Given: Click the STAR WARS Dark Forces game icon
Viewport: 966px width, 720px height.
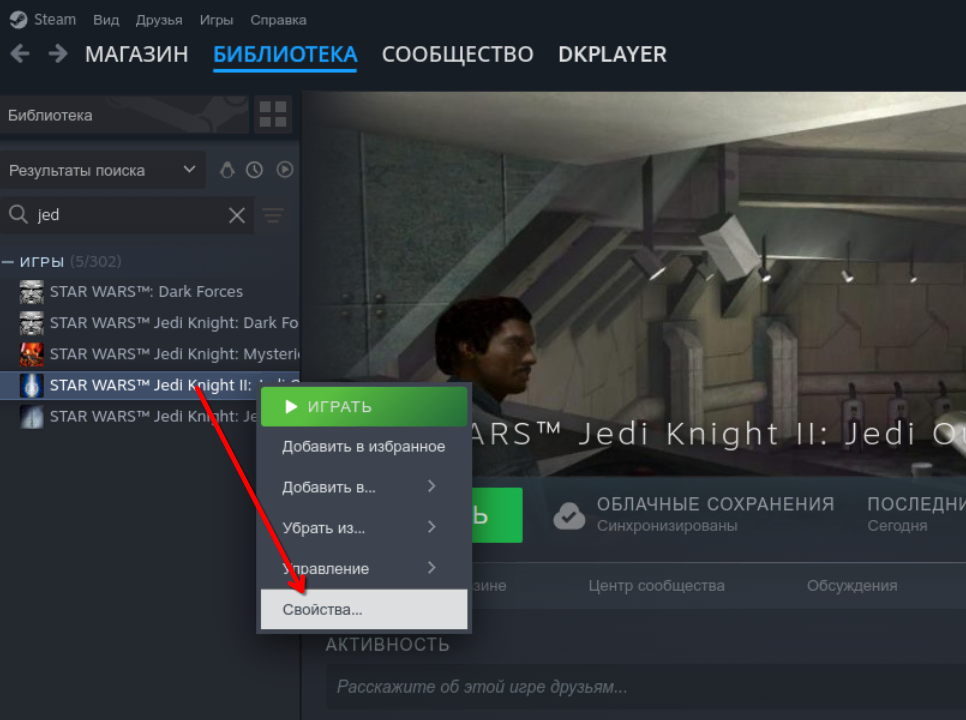Looking at the screenshot, I should tap(32, 292).
